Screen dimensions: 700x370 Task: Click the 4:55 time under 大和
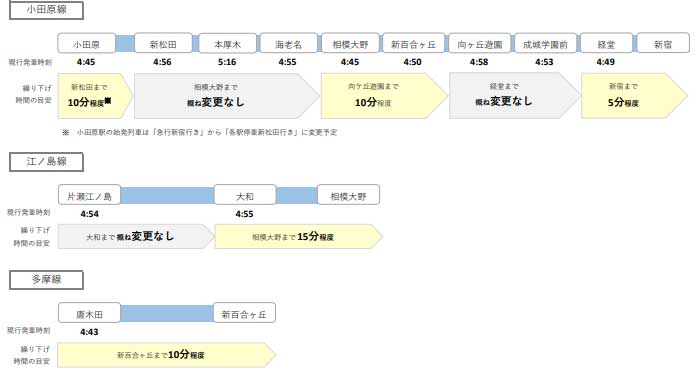click(x=244, y=214)
